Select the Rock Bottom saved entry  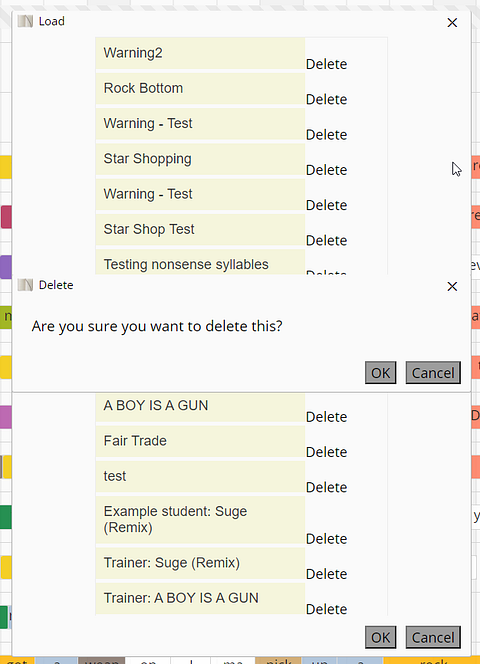[200, 88]
